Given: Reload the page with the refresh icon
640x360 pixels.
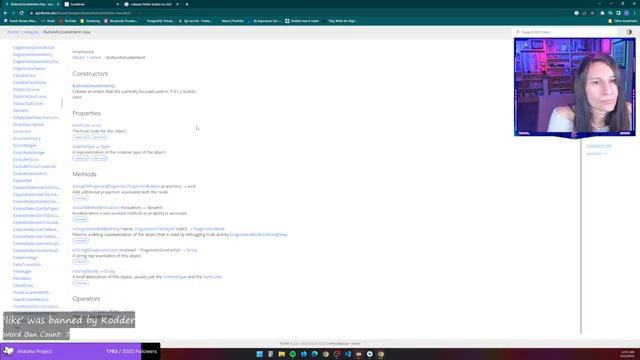Looking at the screenshot, I should coord(21,13).
